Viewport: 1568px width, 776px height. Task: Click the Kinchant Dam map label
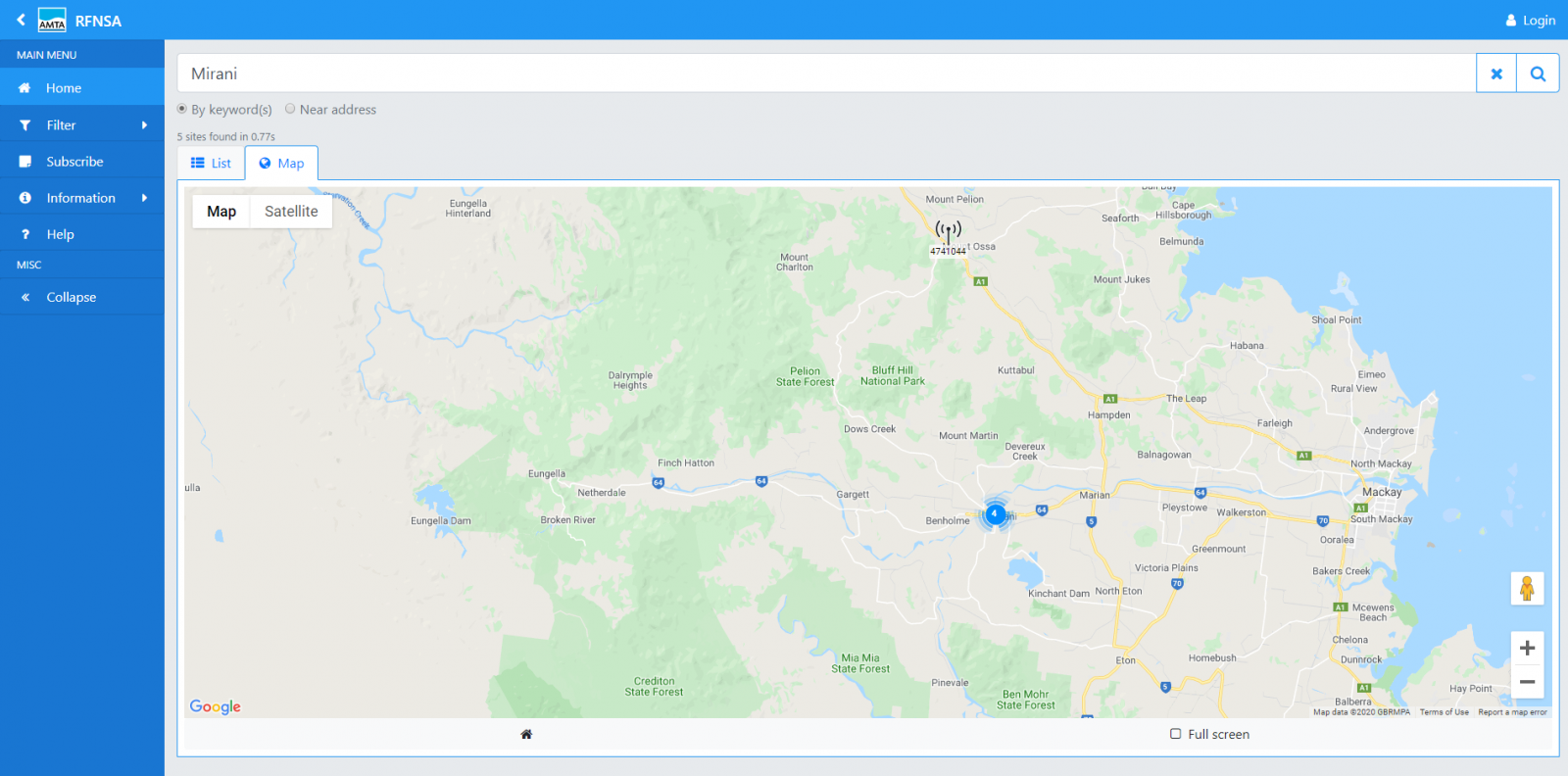(1058, 594)
